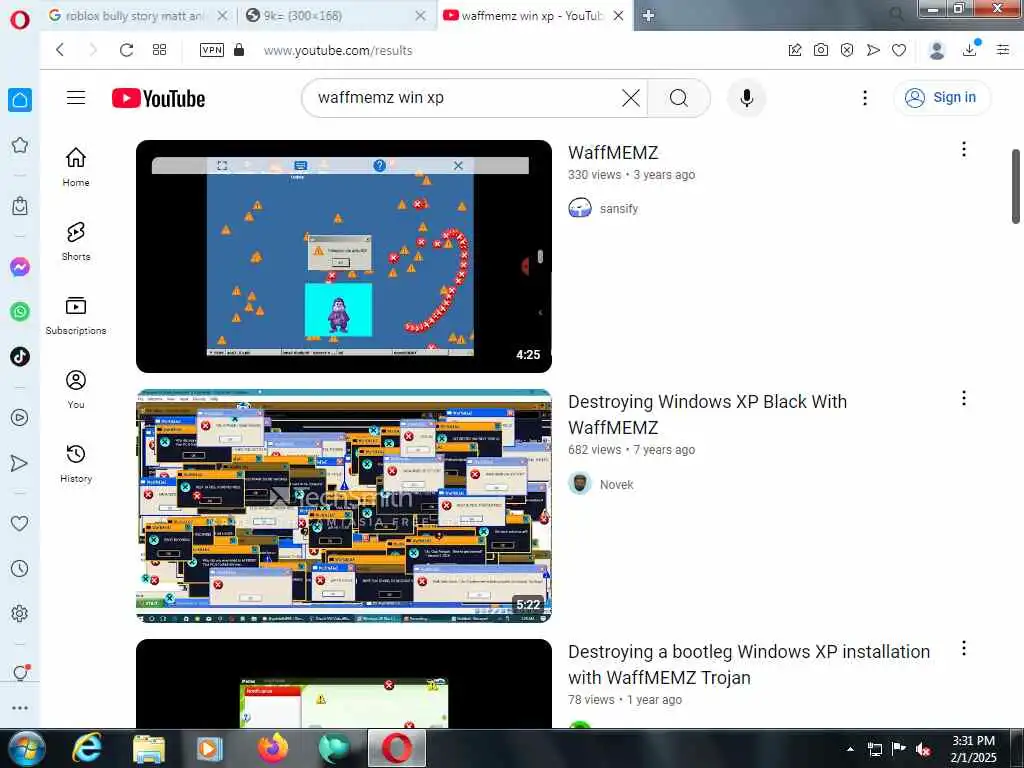Viewport: 1024px width, 768px height.
Task: Toggle the VPN badge in address bar
Action: click(212, 50)
